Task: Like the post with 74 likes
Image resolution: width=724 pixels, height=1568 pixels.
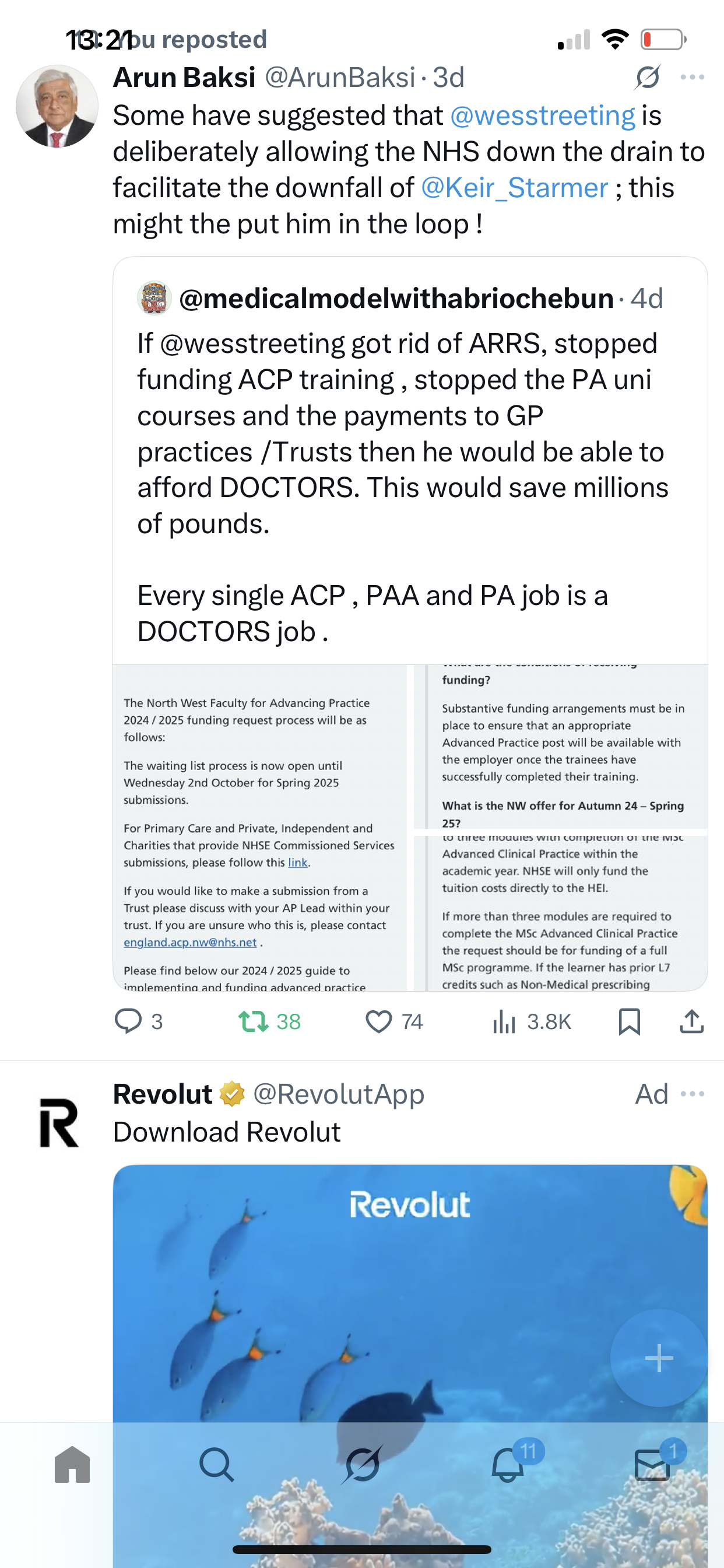Action: pos(378,1021)
